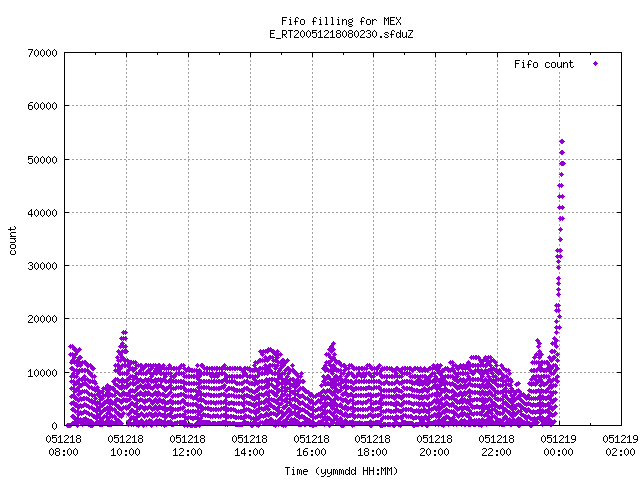Click the y-axis tick value 50000
The image size is (640, 480).
tap(42, 160)
